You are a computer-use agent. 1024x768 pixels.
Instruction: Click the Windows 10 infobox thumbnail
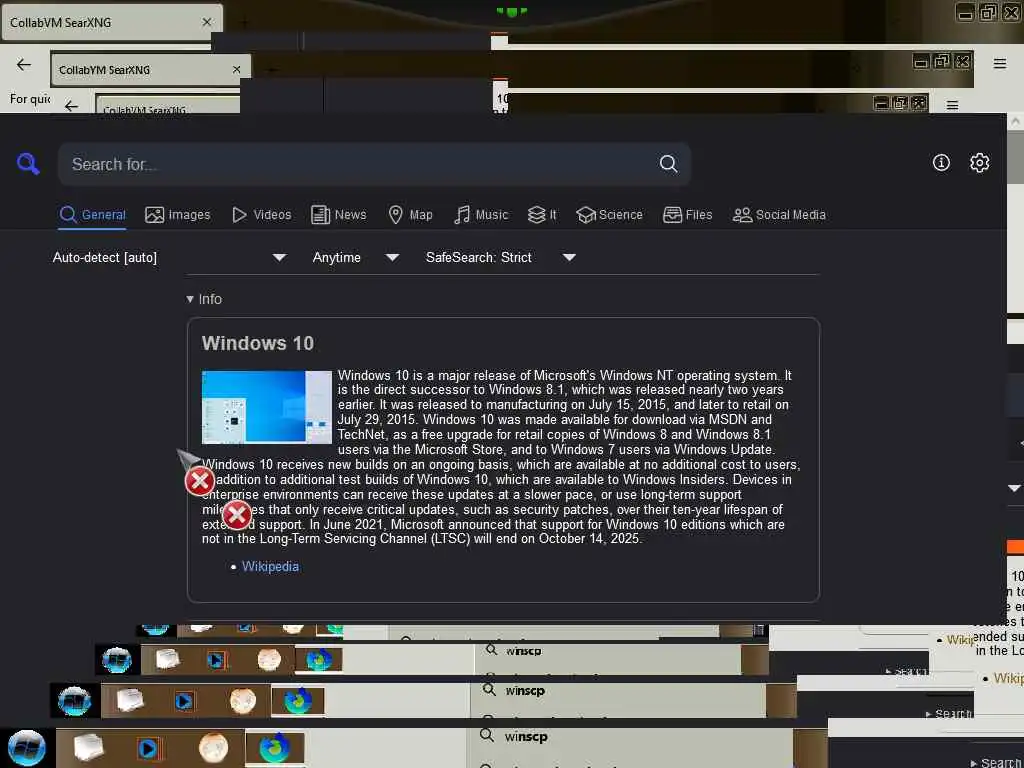[266, 408]
